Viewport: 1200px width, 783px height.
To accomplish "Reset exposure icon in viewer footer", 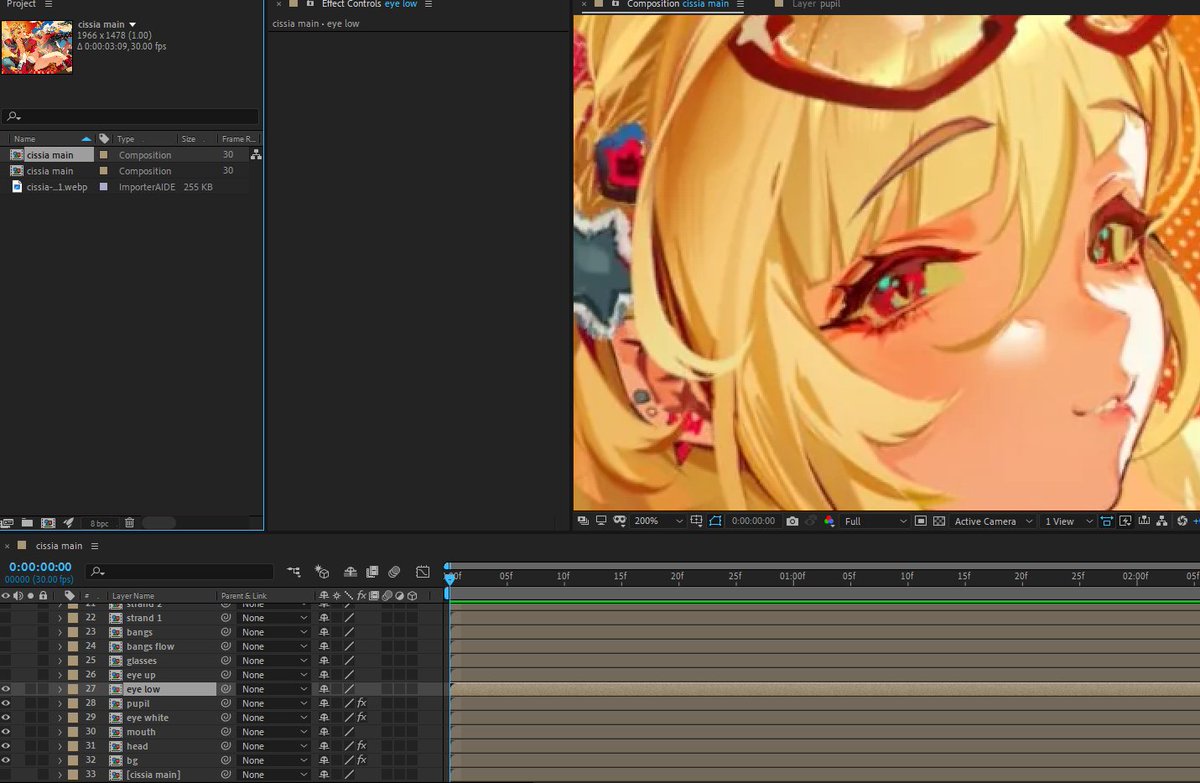I will pyautogui.click(x=1182, y=521).
